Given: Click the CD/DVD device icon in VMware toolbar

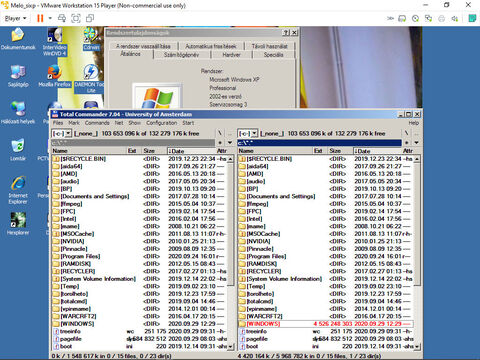Looking at the screenshot, I should pyautogui.click(x=415, y=19).
